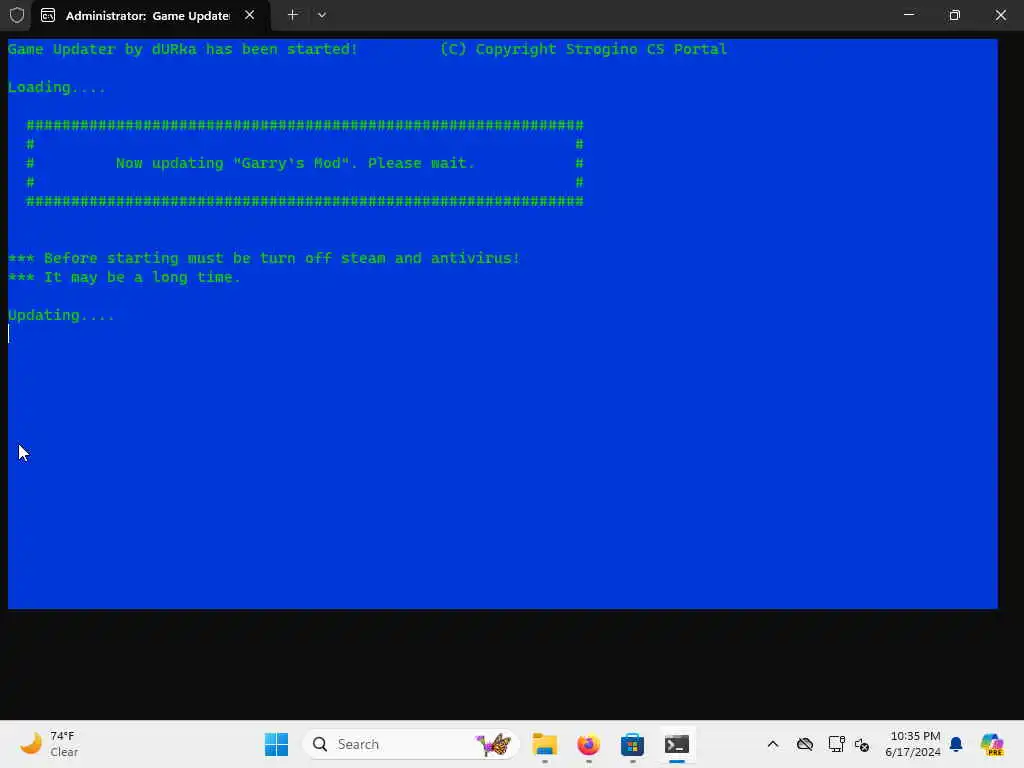This screenshot has width=1024, height=768.
Task: Open the Windows Start menu
Action: [x=276, y=744]
